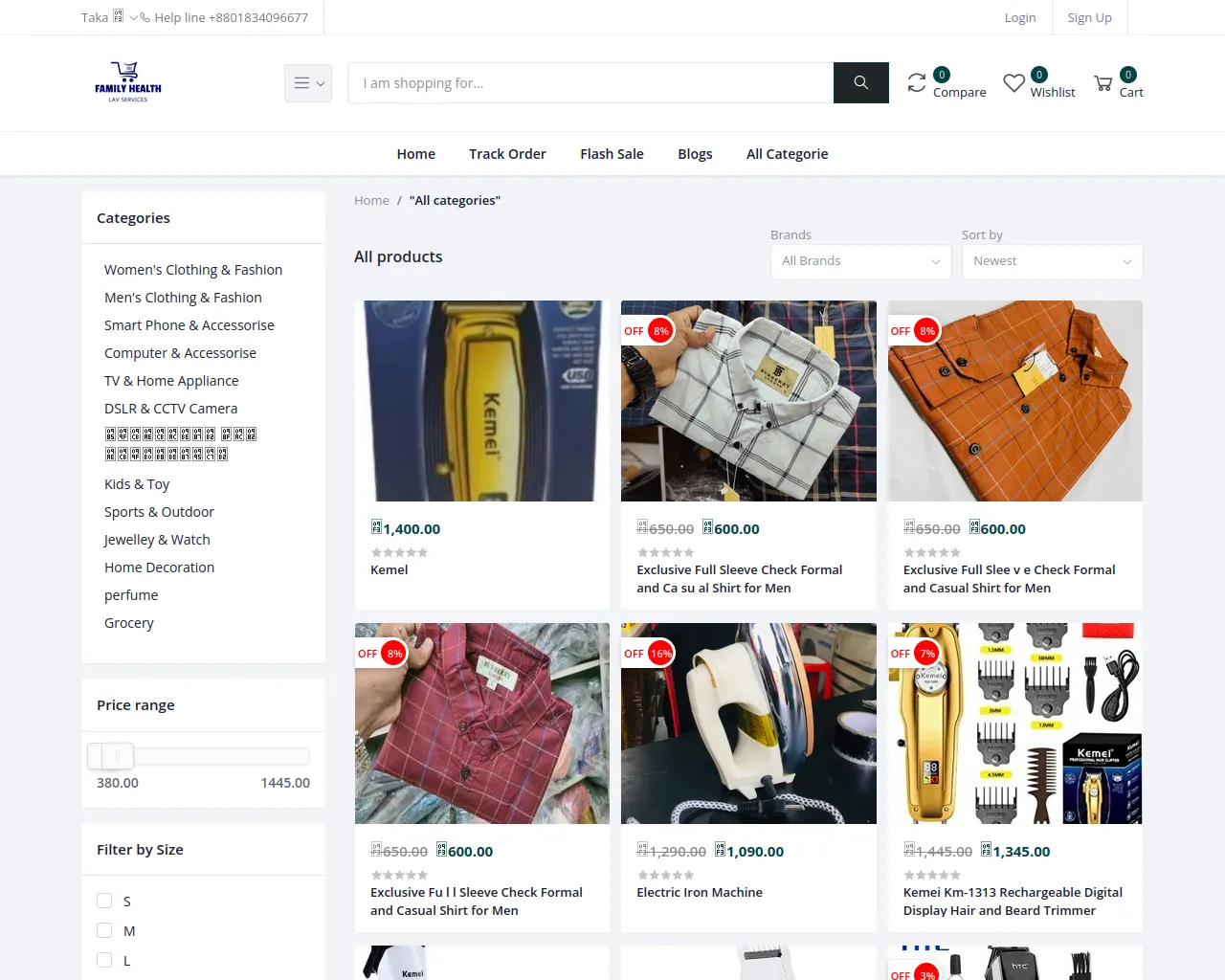1225x980 pixels.
Task: Click the Kemei Km-1313 Rechargeable Trimmer title
Action: [1013, 902]
